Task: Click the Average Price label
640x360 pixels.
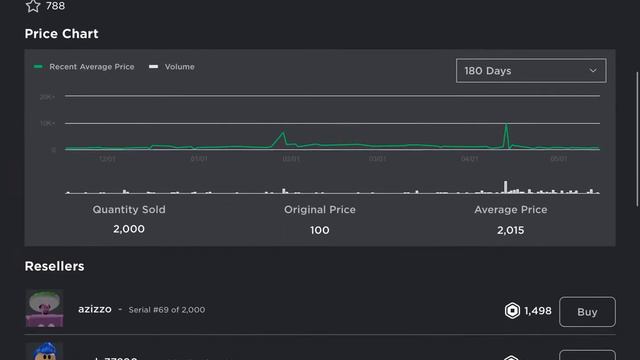Action: pos(511,210)
